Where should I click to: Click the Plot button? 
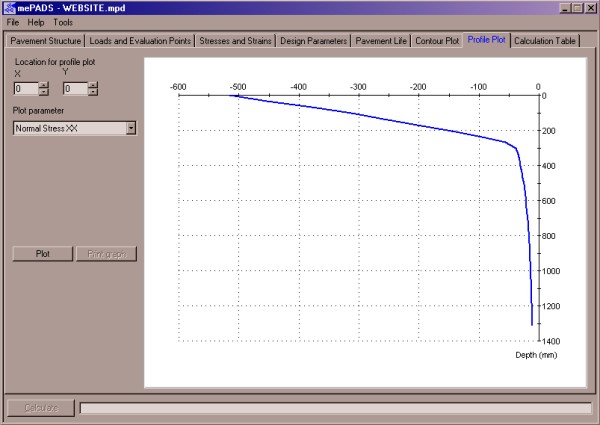42,254
